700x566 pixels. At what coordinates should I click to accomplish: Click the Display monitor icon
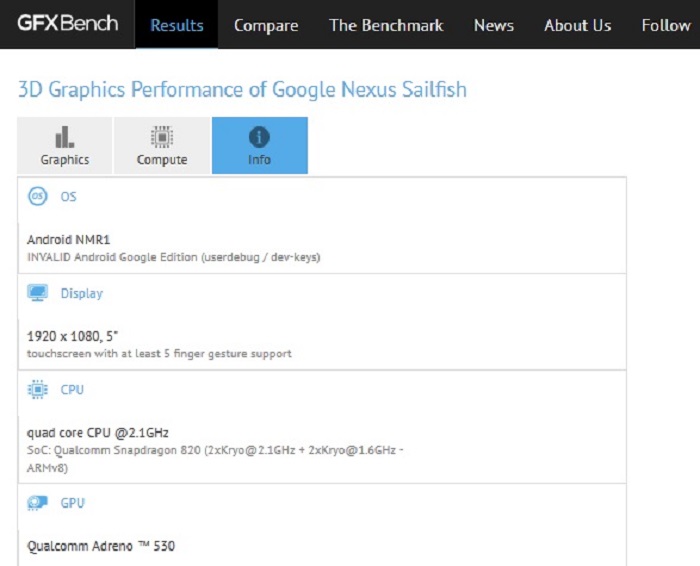38,293
